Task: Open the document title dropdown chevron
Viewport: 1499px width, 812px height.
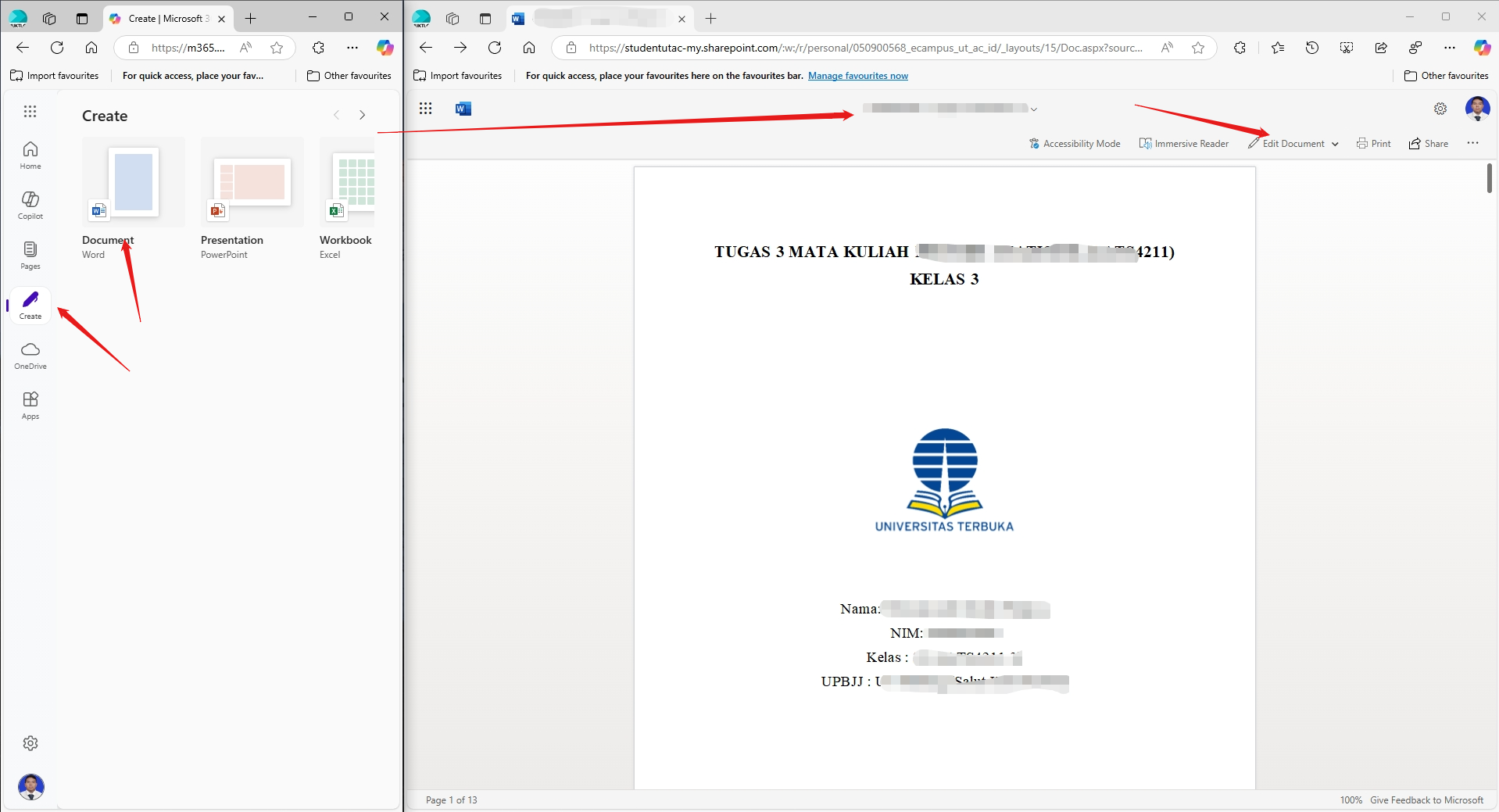Action: pyautogui.click(x=1034, y=109)
